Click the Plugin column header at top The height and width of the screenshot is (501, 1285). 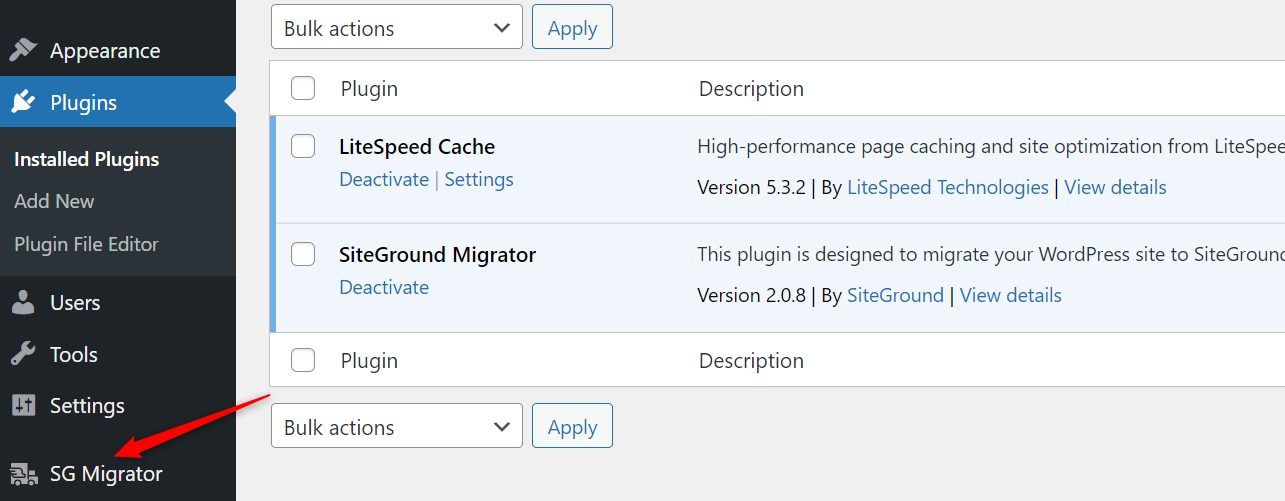[369, 88]
